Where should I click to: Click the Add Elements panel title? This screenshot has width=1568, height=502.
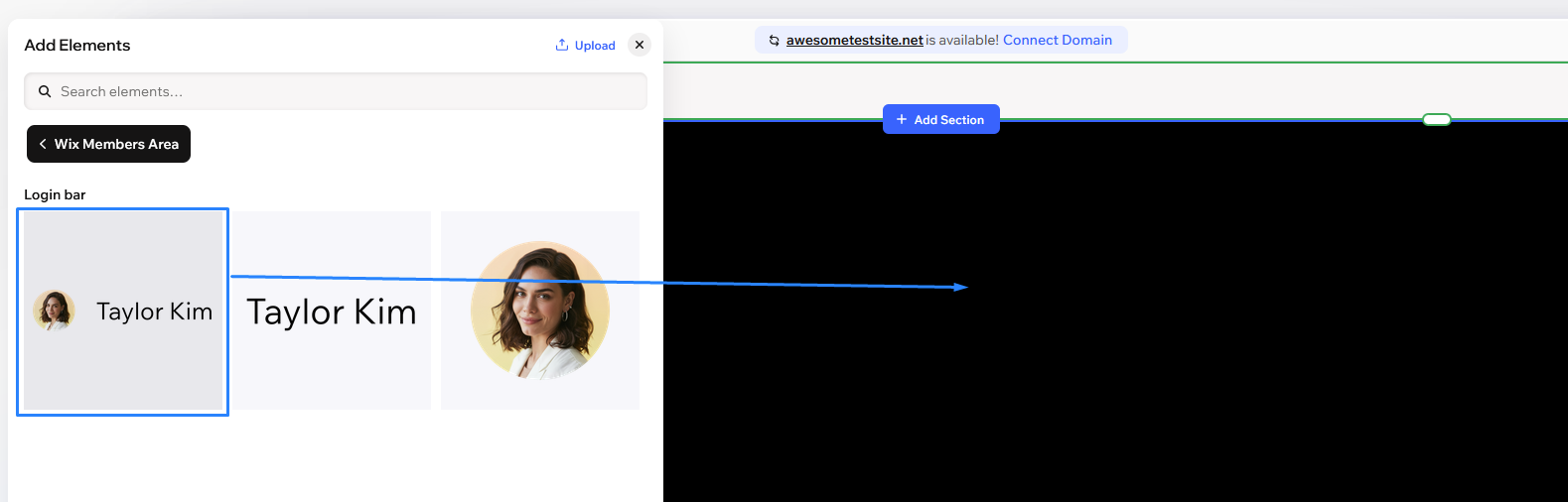click(77, 46)
